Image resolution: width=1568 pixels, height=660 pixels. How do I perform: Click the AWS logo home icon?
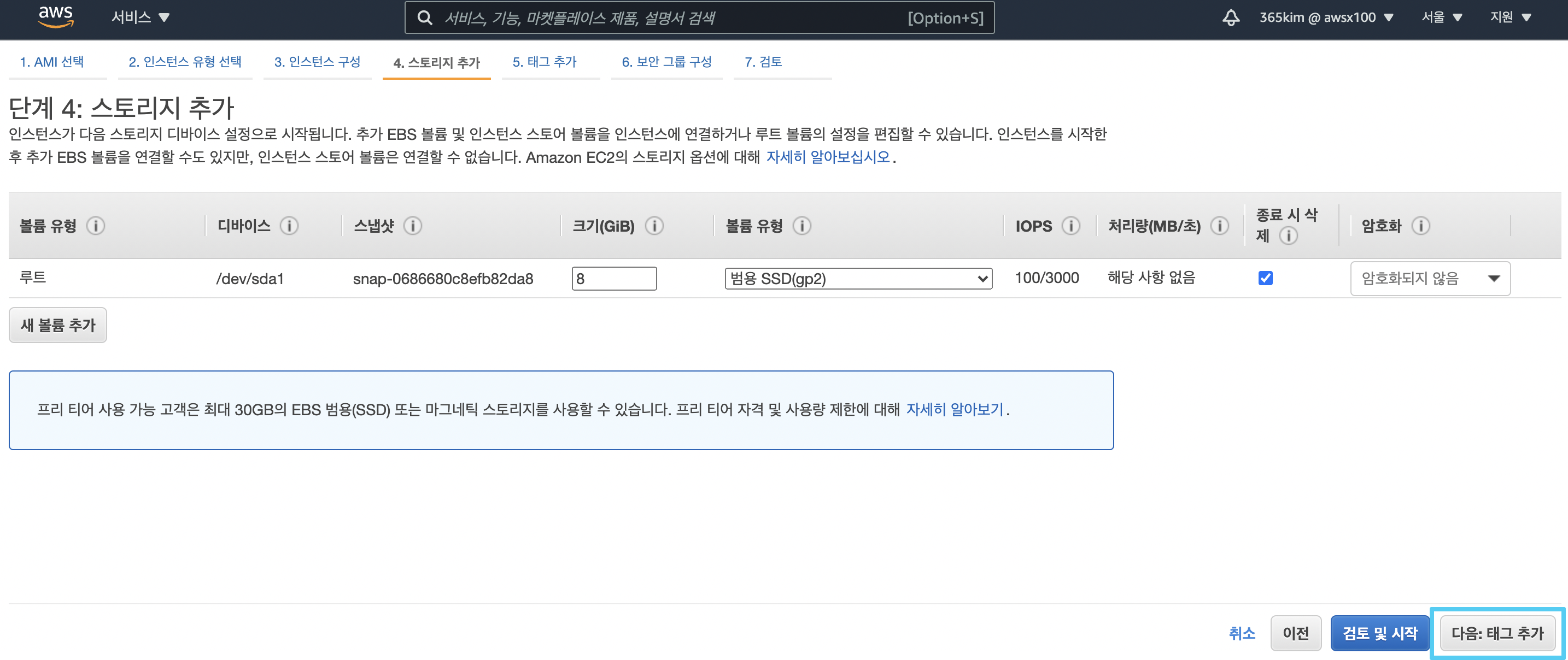tap(55, 16)
